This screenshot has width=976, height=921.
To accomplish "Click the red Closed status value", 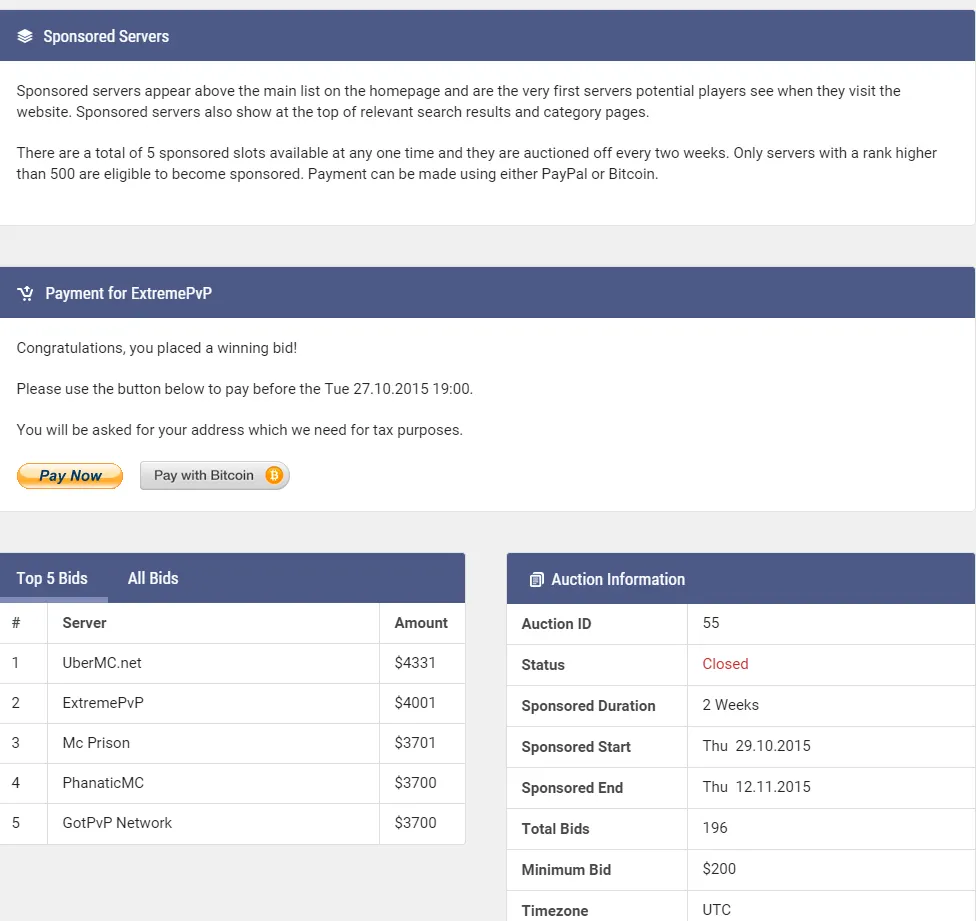I will point(725,664).
